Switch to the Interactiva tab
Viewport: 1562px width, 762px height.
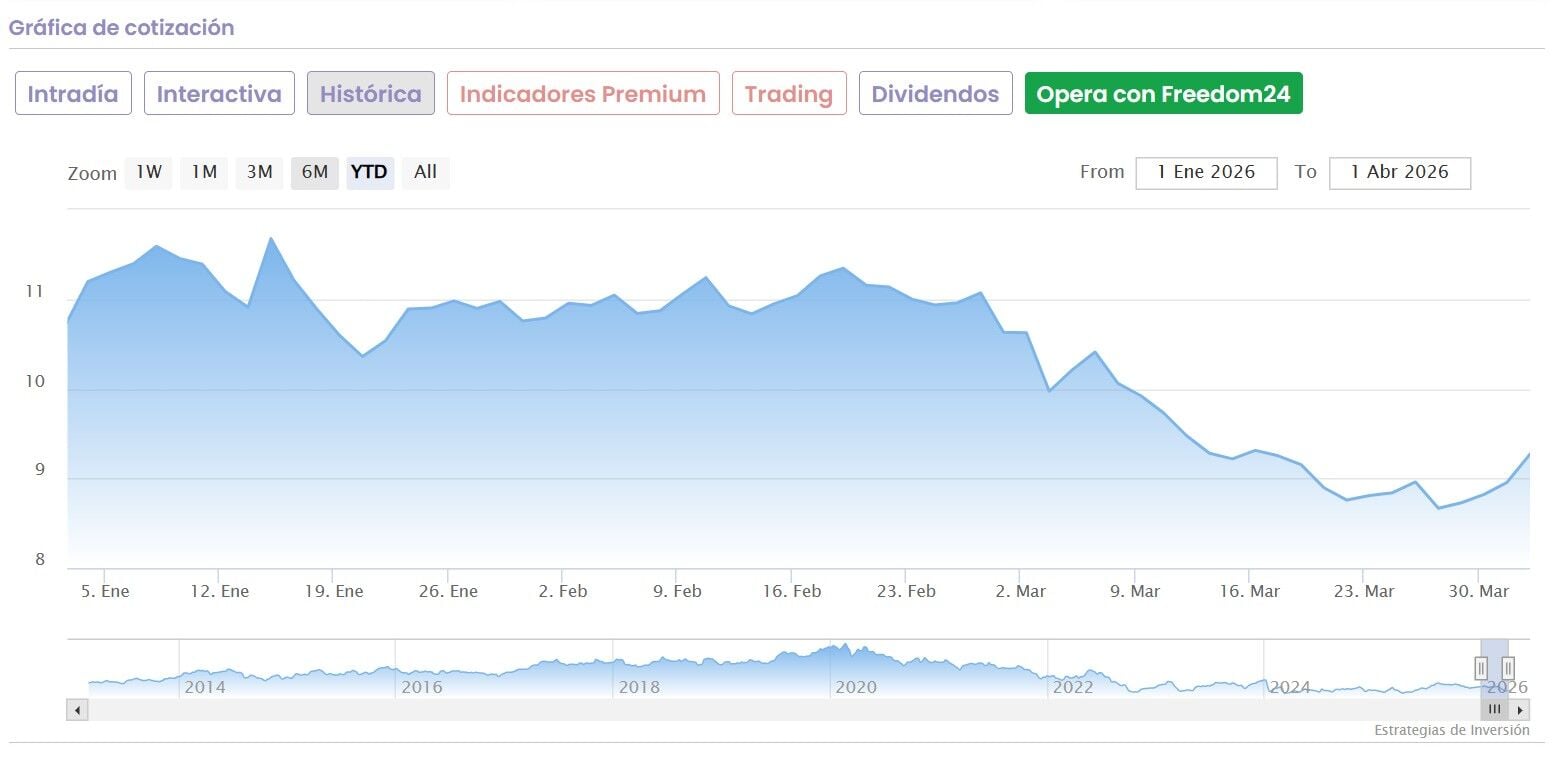coord(219,94)
